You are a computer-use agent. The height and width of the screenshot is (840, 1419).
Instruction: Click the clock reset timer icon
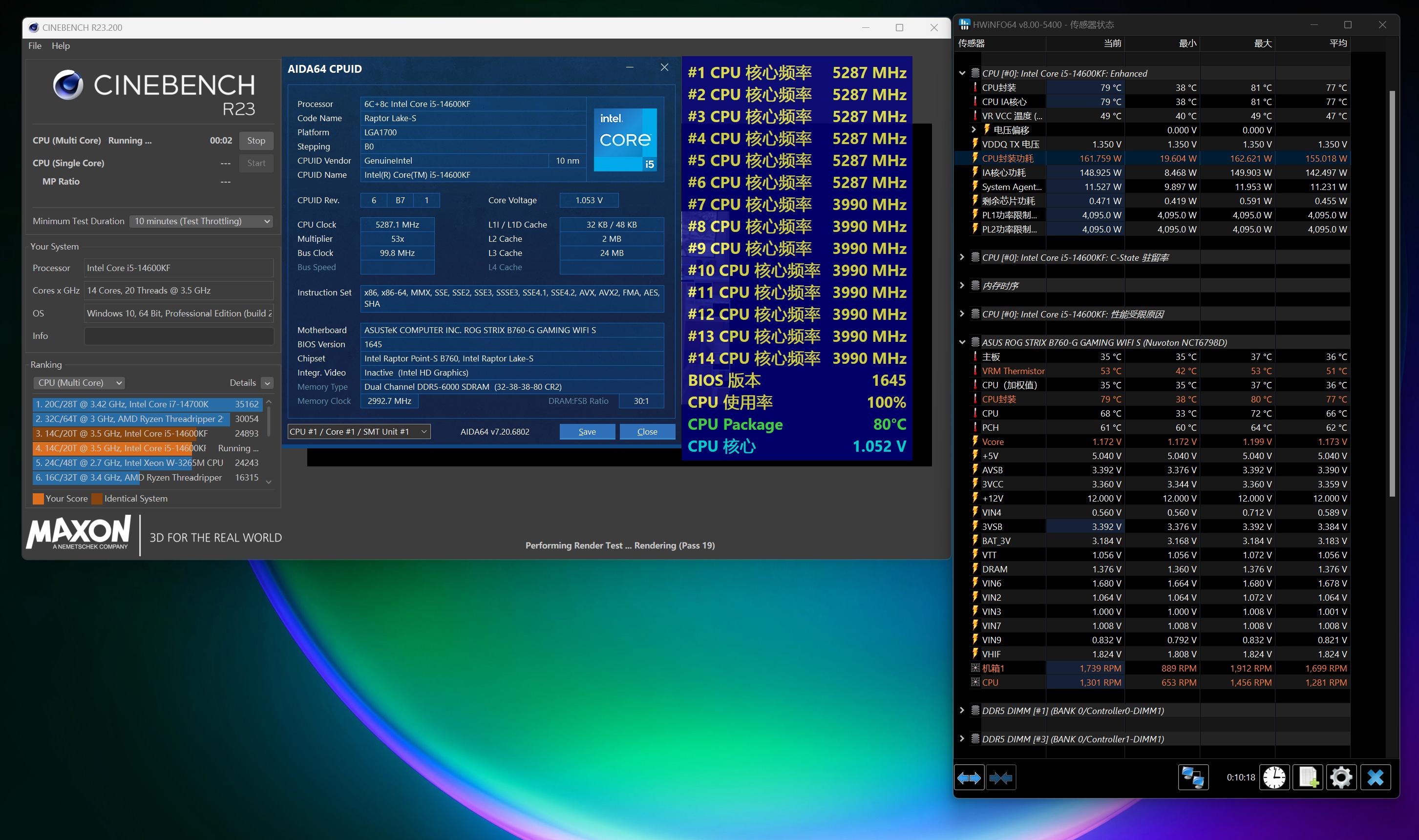(1274, 778)
